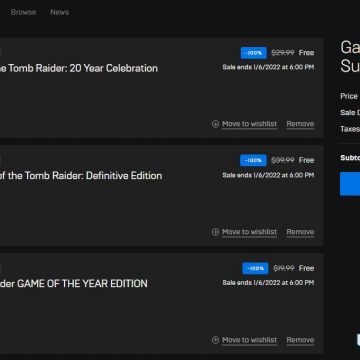This screenshot has height=360, width=360.
Task: Click the plus icon beside 20 Year Celebration wishlist
Action: [215, 124]
